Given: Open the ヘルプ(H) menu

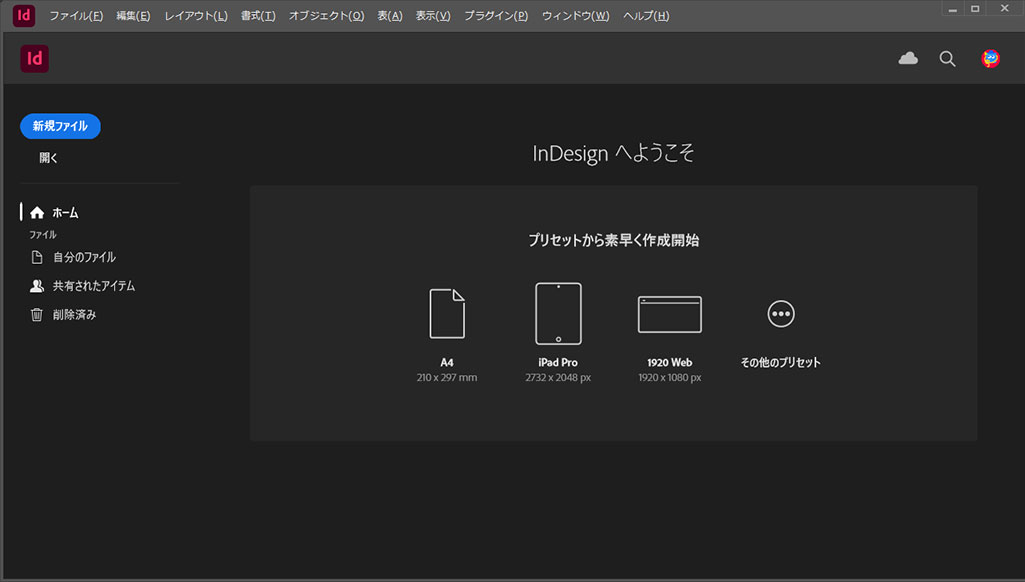Looking at the screenshot, I should pos(647,16).
